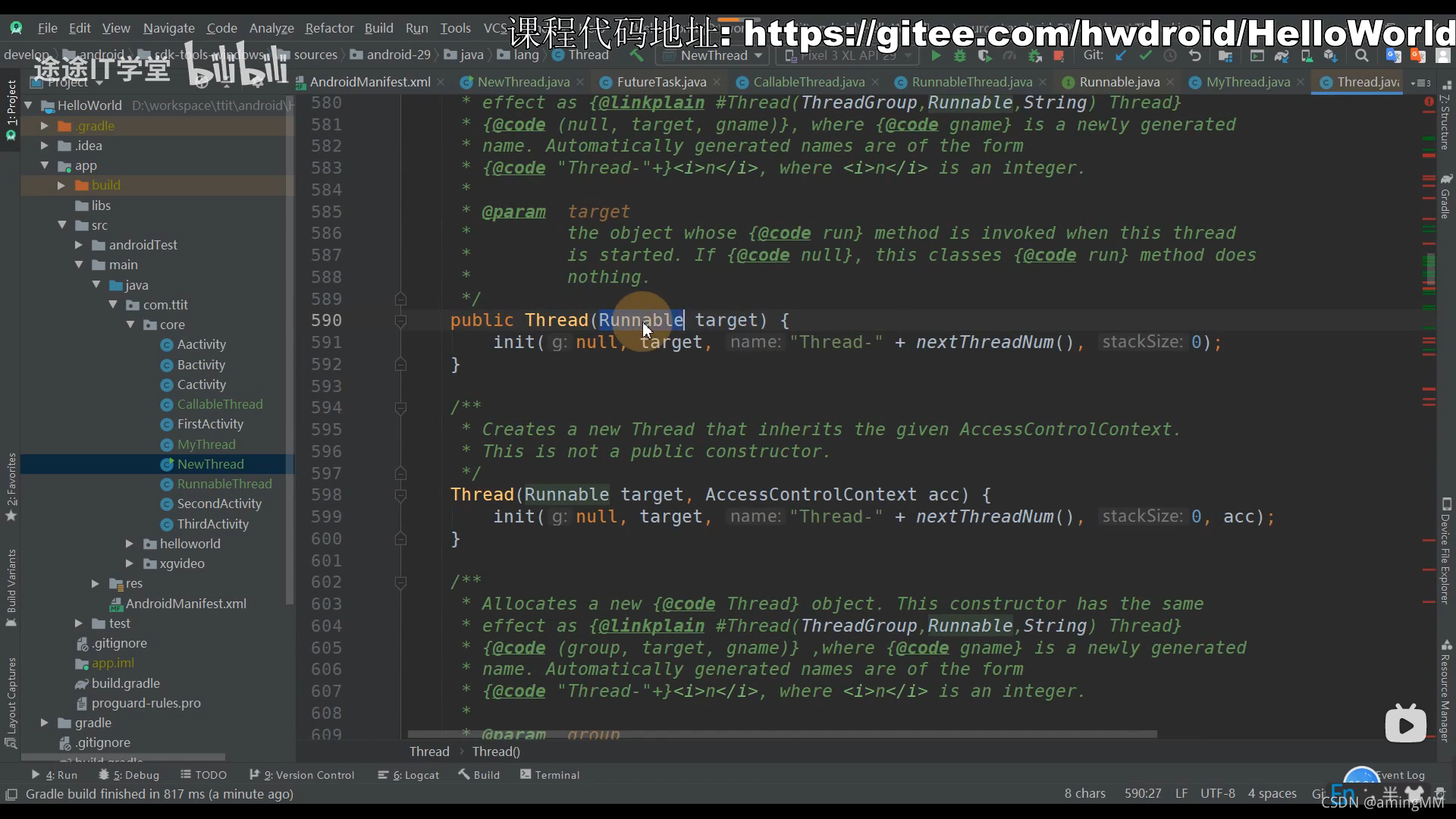Open the Gradle tool window
The height and width of the screenshot is (819, 1456).
1445,196
